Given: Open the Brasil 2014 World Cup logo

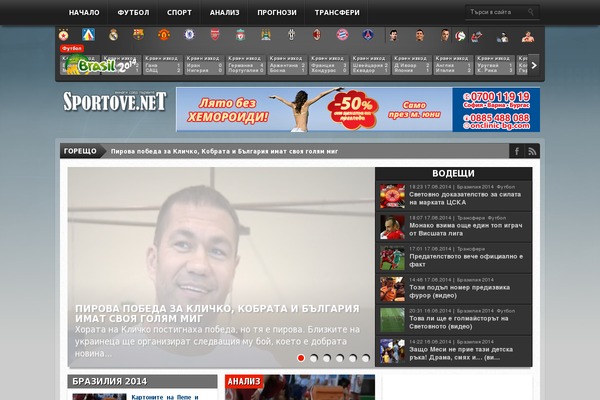Looking at the screenshot, I should pyautogui.click(x=100, y=64).
